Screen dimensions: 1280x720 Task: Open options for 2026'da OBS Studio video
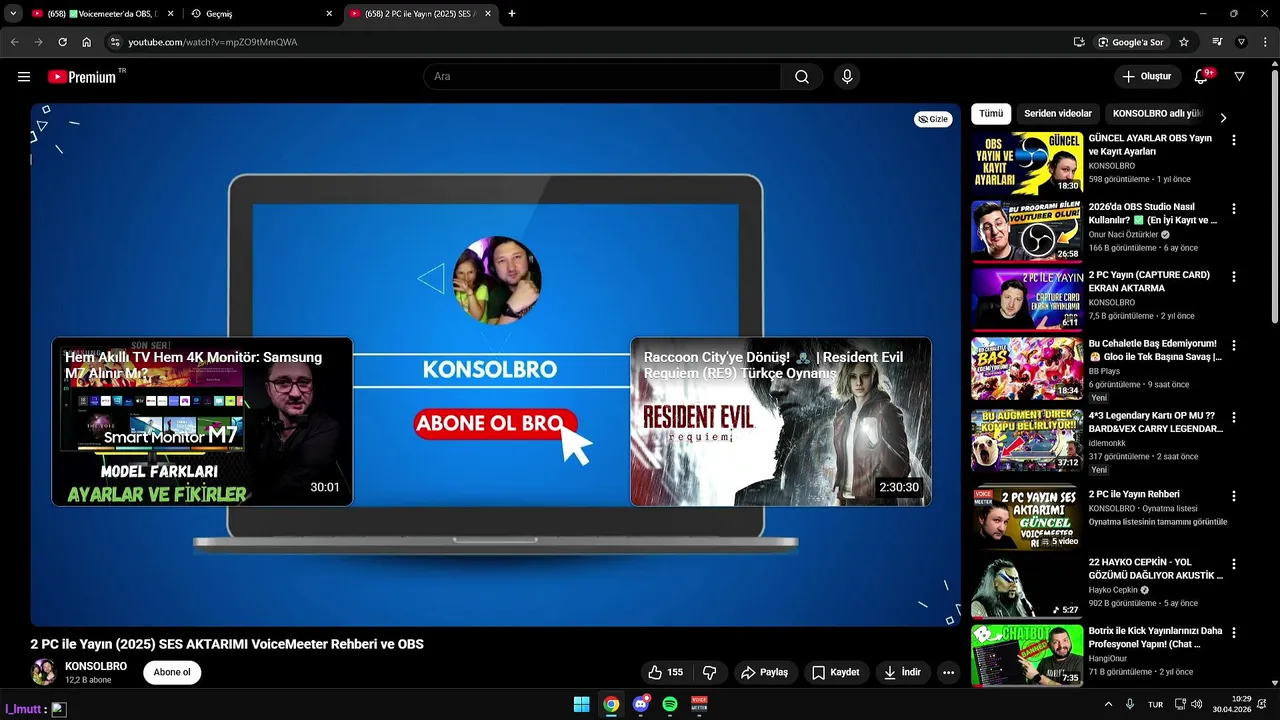(1234, 209)
